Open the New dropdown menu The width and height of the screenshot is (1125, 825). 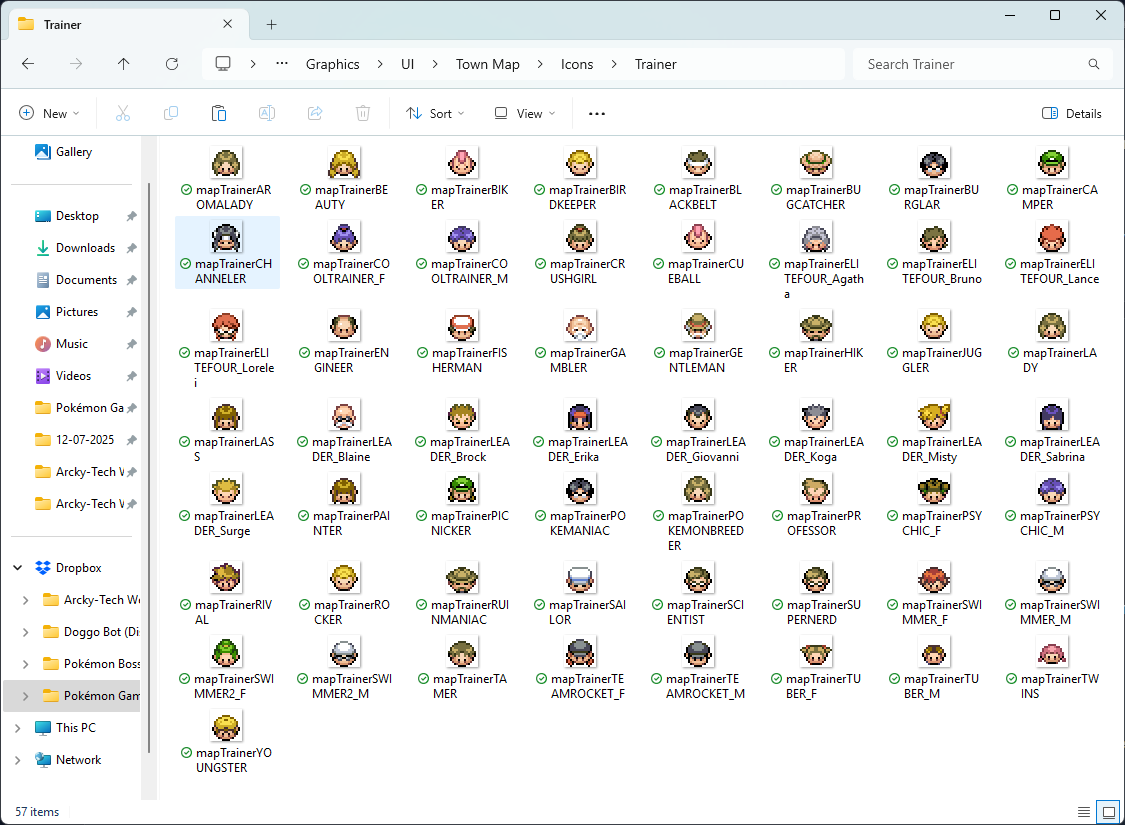[49, 113]
